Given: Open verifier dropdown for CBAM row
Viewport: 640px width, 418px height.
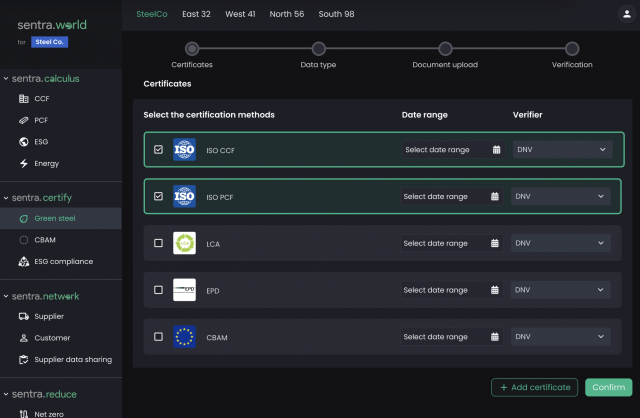Looking at the screenshot, I should (x=561, y=337).
